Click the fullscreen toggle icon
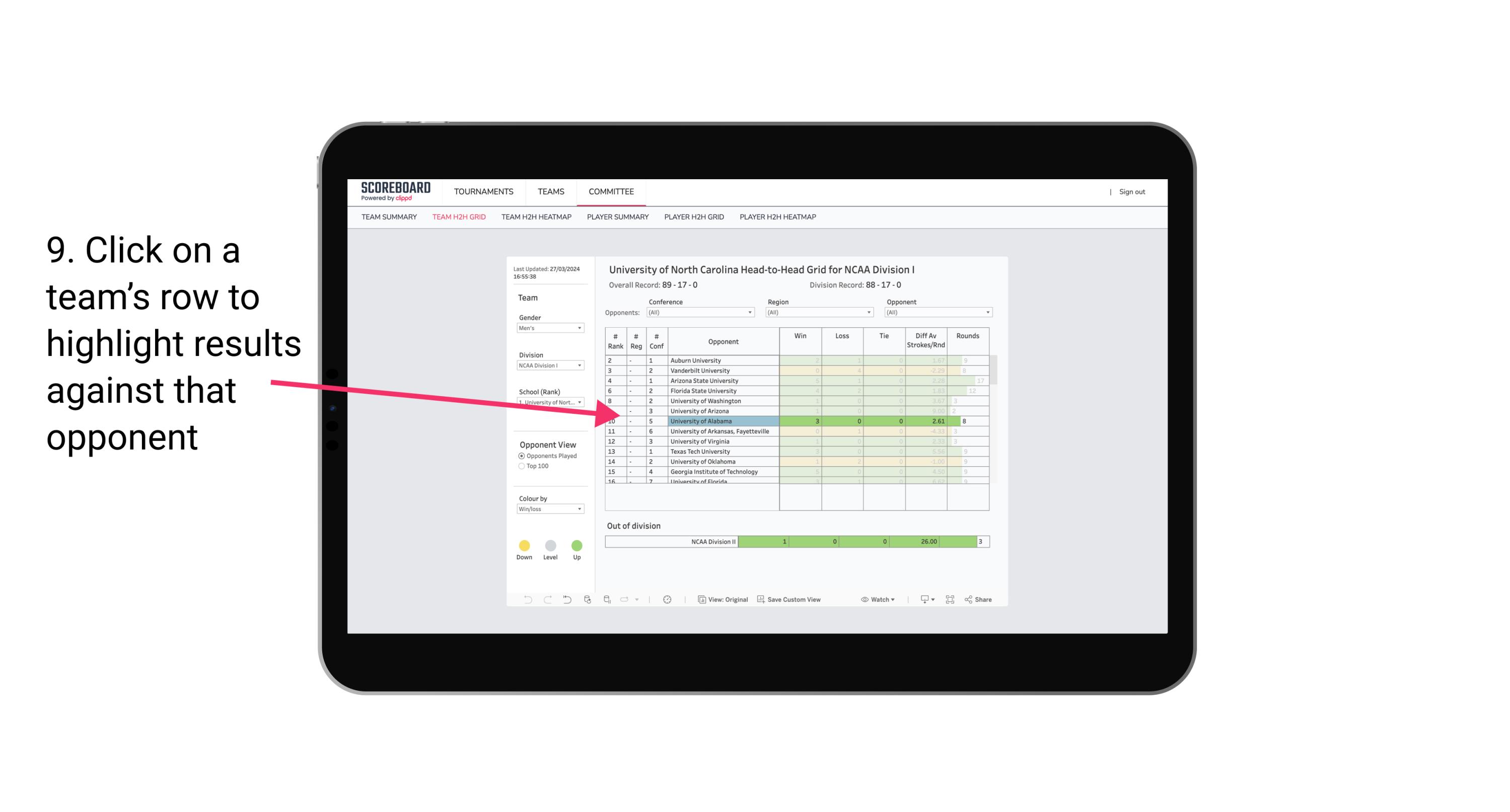 tap(949, 600)
